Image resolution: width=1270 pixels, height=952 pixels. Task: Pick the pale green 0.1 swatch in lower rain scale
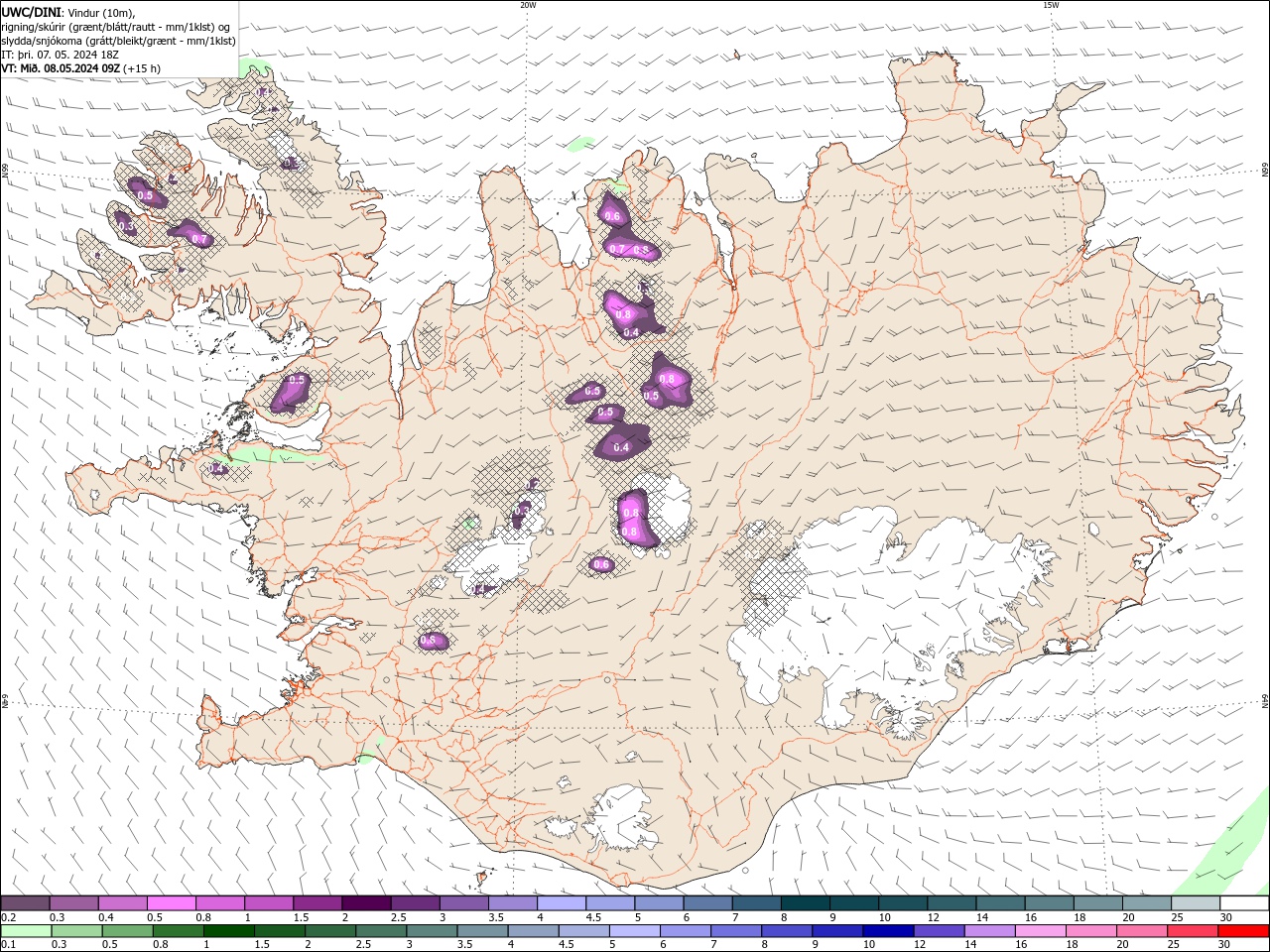tap(24, 931)
